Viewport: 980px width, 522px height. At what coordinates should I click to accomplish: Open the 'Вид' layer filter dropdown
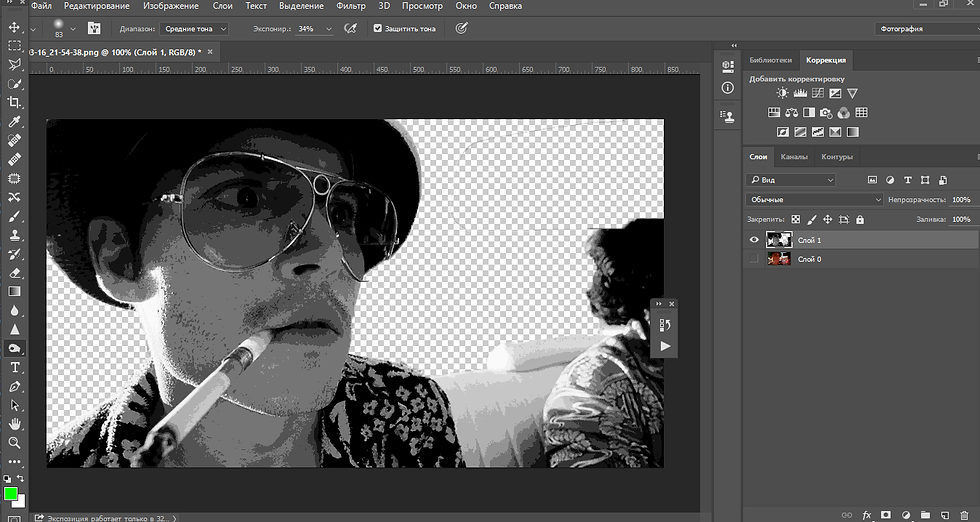tap(791, 180)
